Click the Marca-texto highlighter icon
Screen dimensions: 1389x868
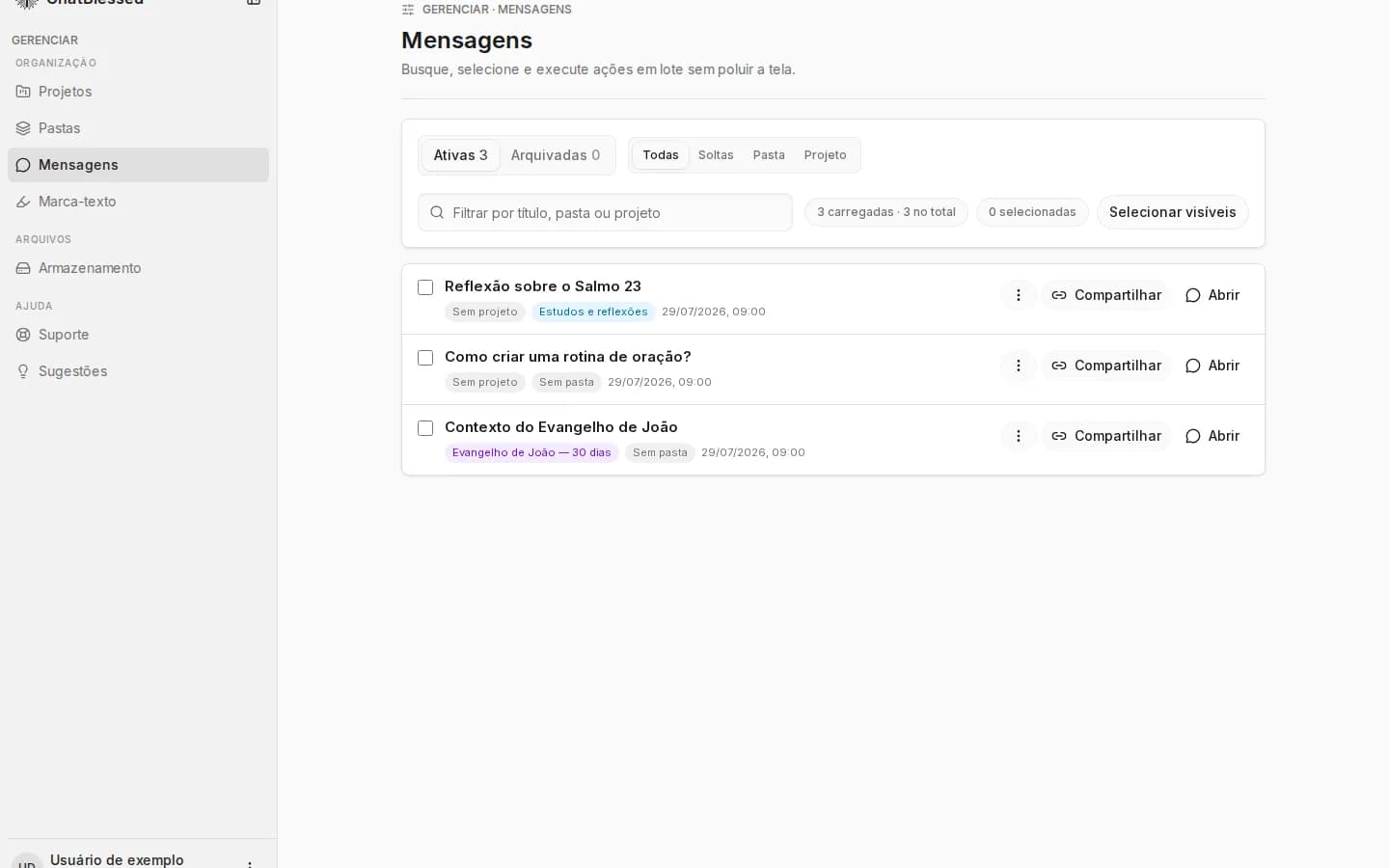tap(23, 202)
